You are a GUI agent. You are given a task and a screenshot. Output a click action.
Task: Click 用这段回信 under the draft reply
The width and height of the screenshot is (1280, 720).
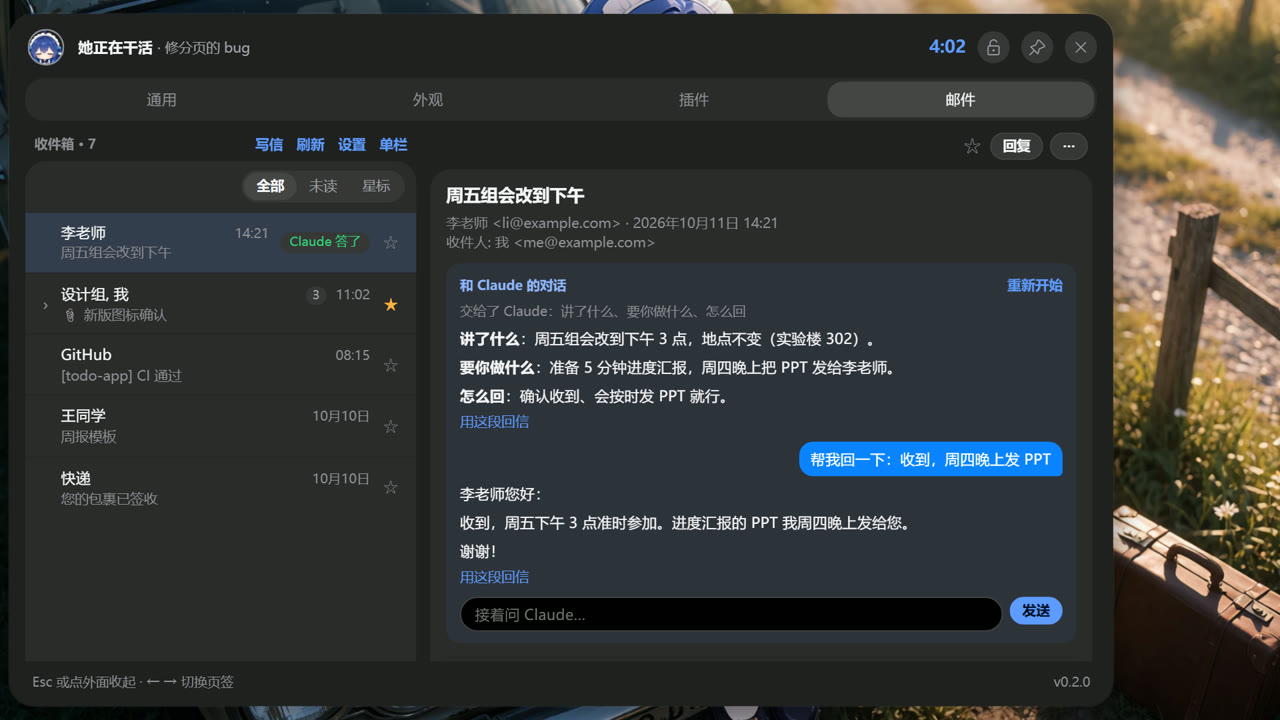click(494, 577)
